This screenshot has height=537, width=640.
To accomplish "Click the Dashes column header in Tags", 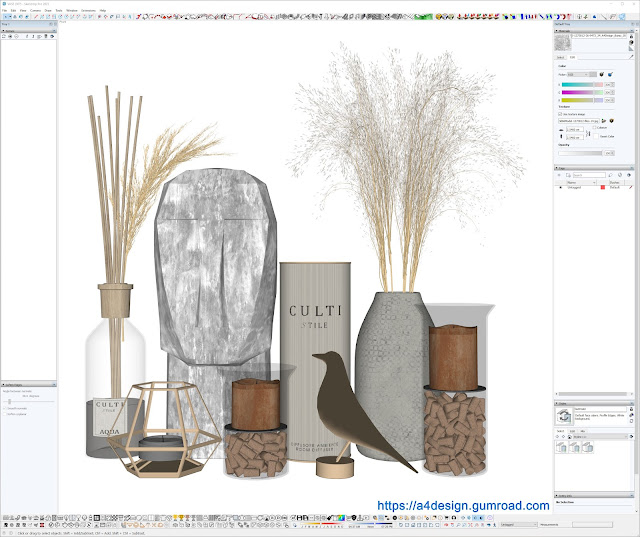I will [x=616, y=182].
